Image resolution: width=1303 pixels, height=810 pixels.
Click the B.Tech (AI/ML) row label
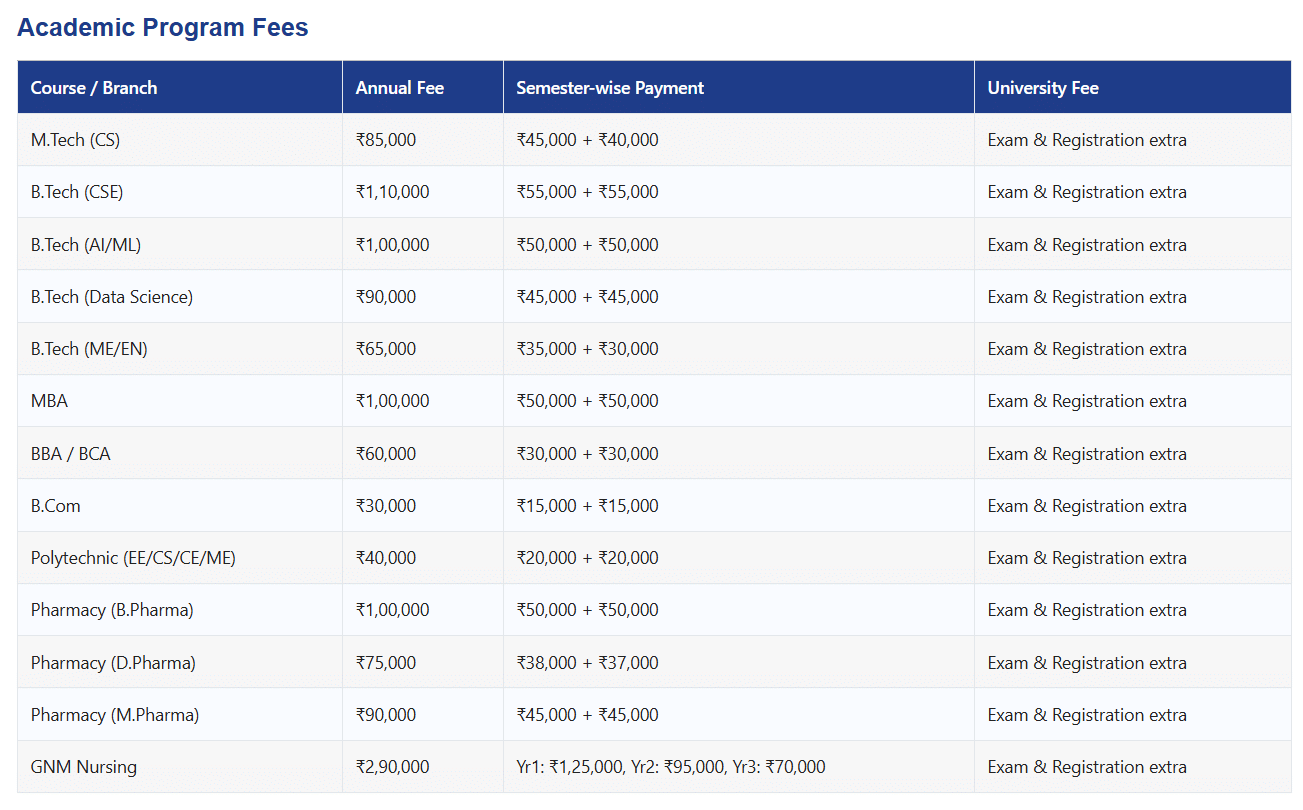coord(79,245)
